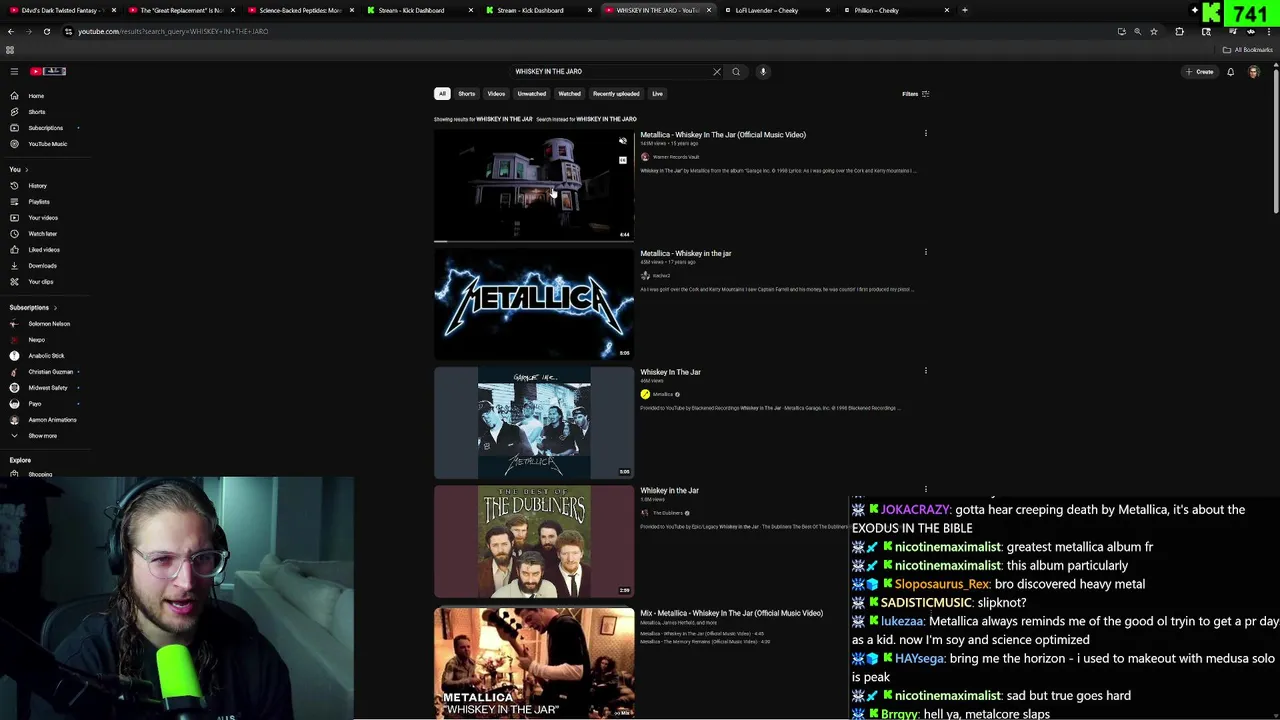Switch to first Stream - Kick Dashboard tab
Screen dimensions: 1280x720
[x=418, y=10]
